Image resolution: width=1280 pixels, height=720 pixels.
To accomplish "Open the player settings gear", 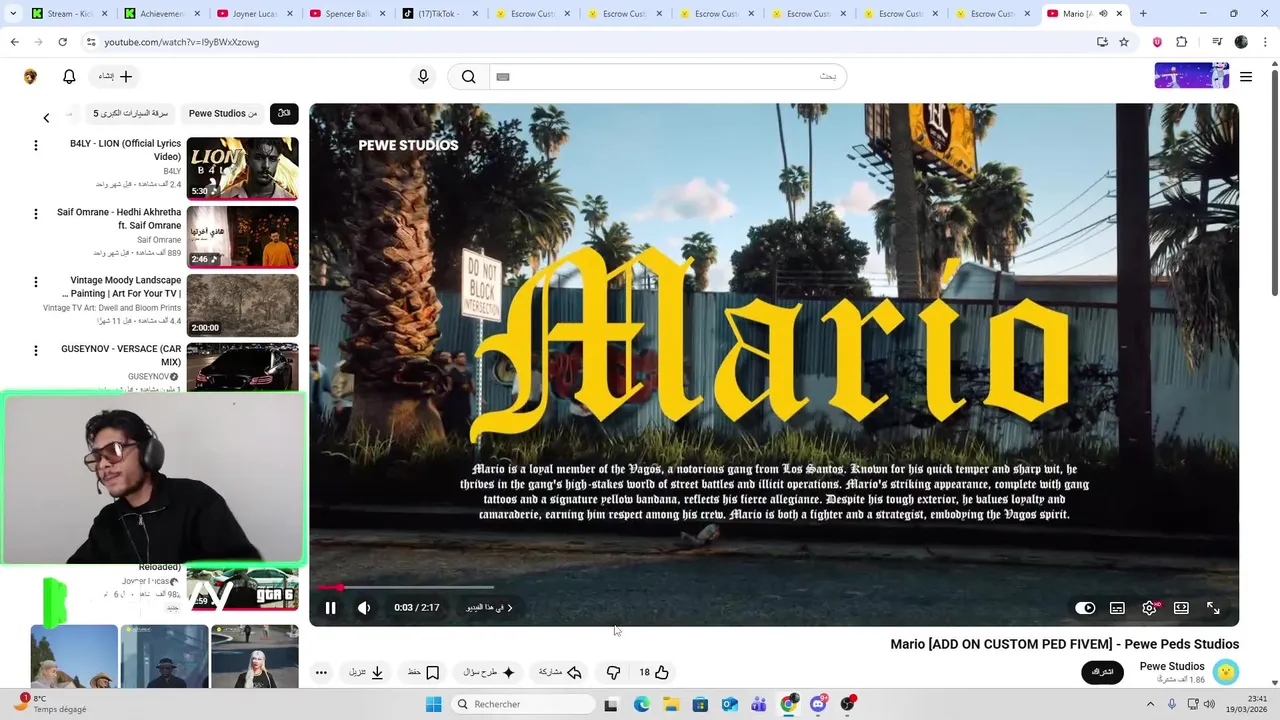I will pos(1149,608).
